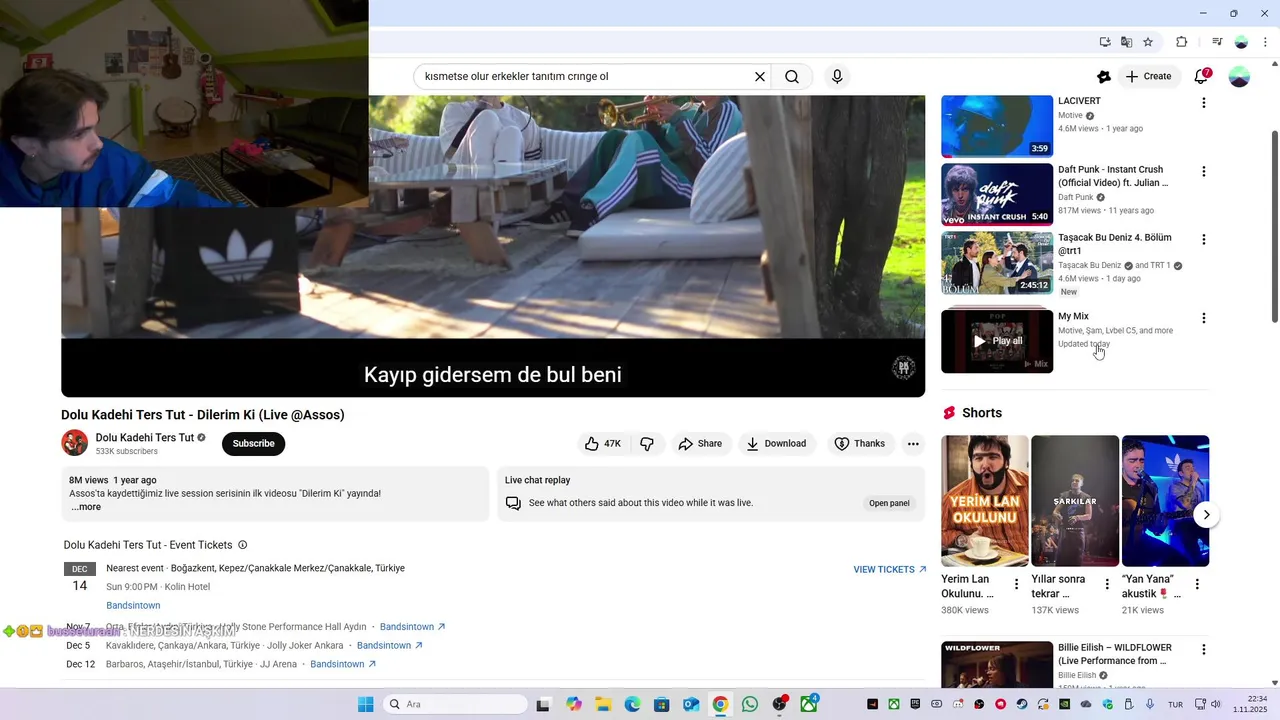Open WhatsApp from the taskbar
Screen dimensions: 1280x720
749,704
